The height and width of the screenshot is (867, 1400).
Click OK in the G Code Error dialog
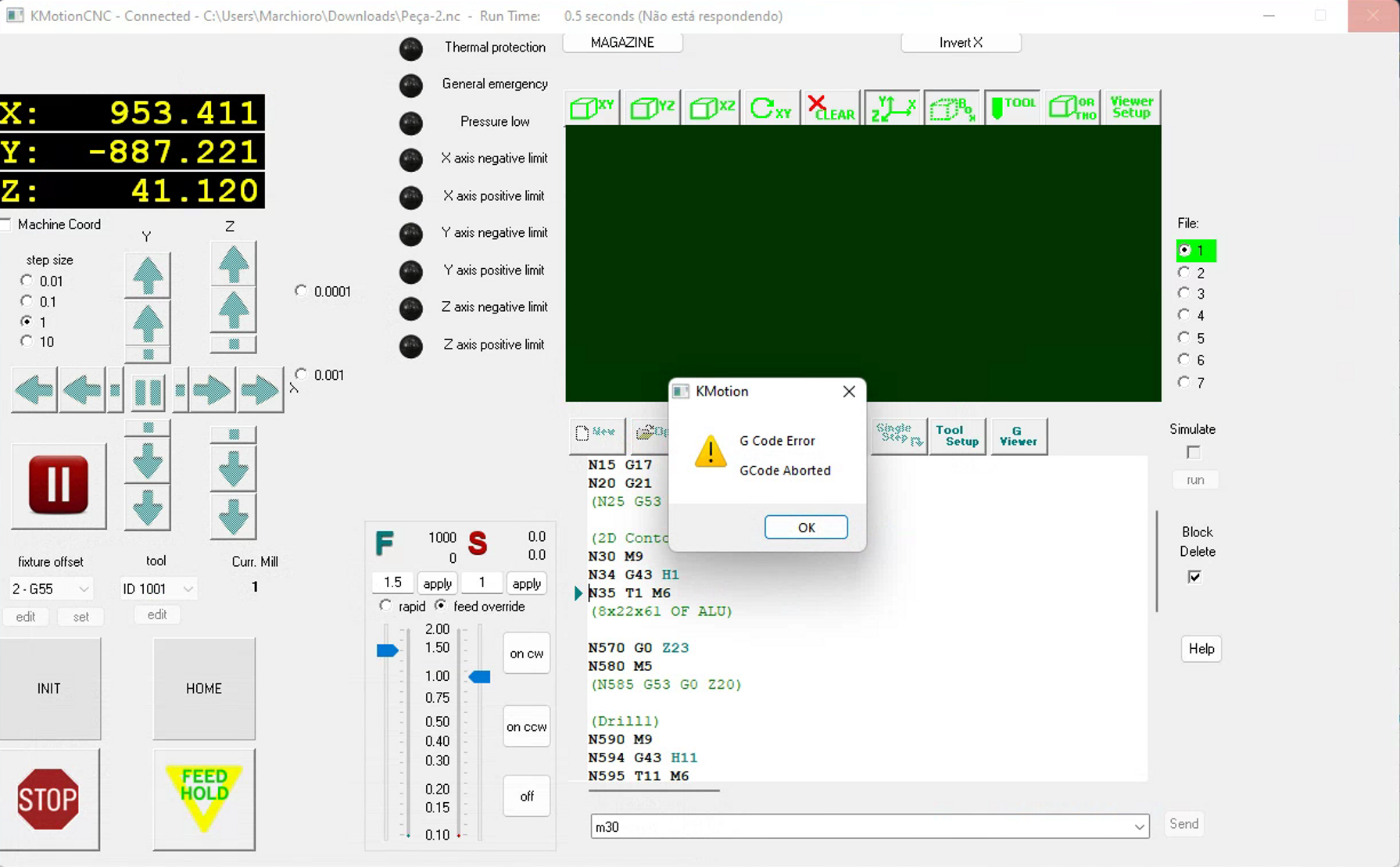click(x=806, y=528)
